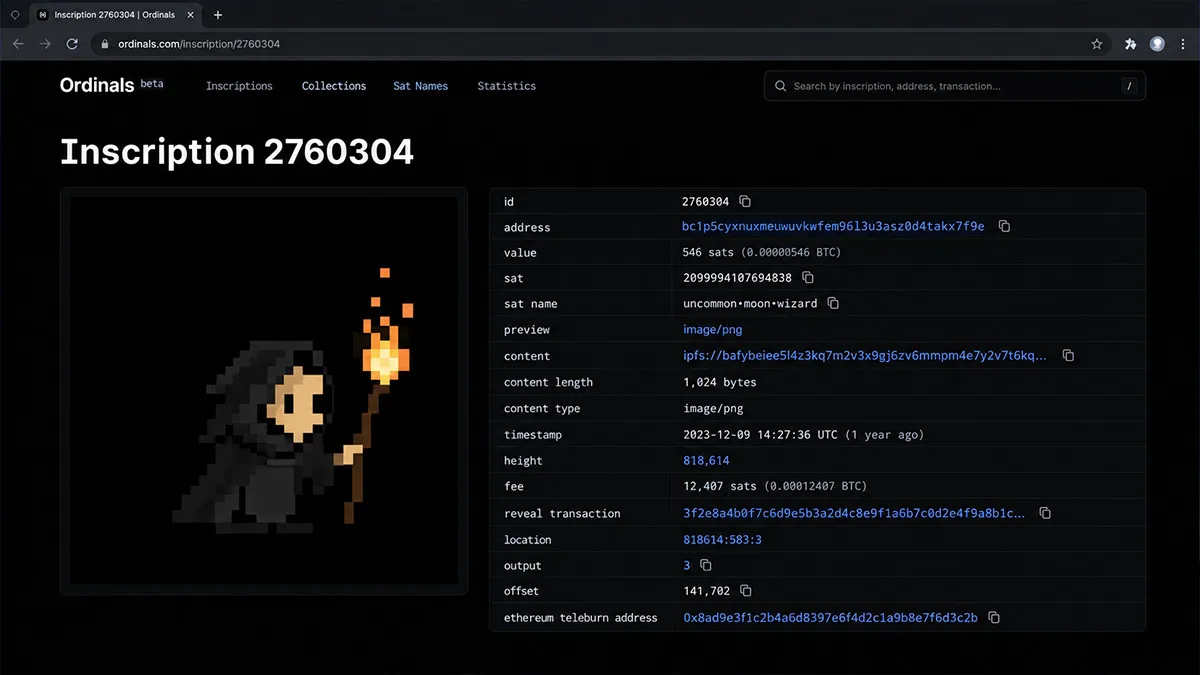Open the browser extensions puzzle icon

1130,44
